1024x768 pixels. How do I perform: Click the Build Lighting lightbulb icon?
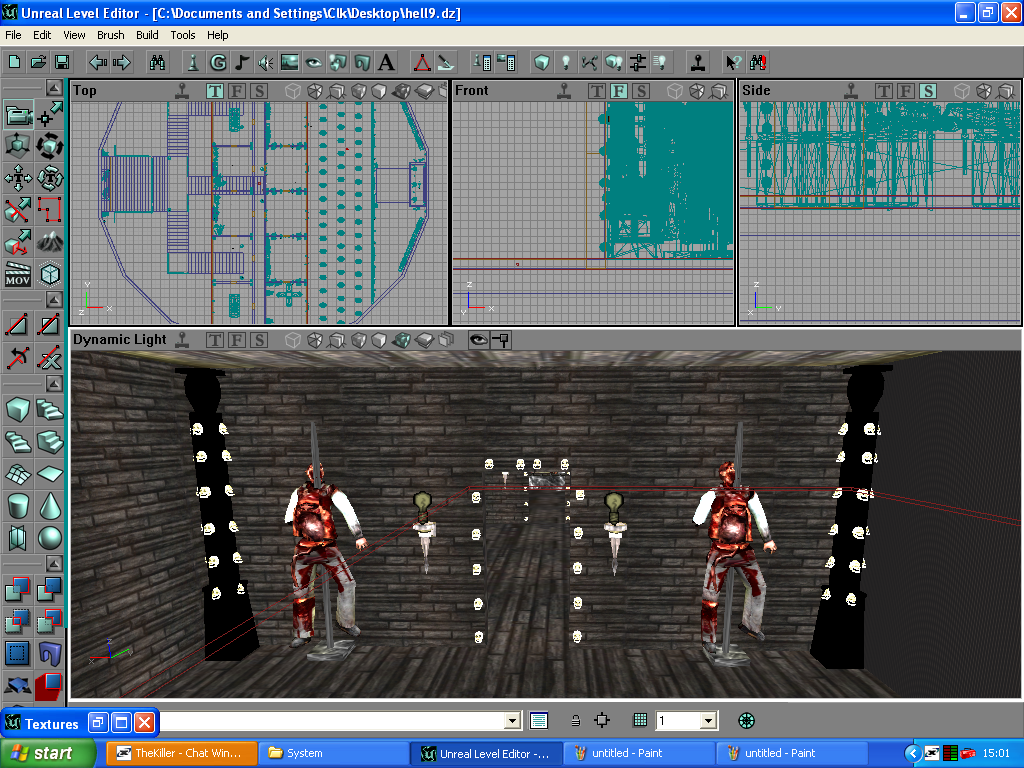pos(565,62)
